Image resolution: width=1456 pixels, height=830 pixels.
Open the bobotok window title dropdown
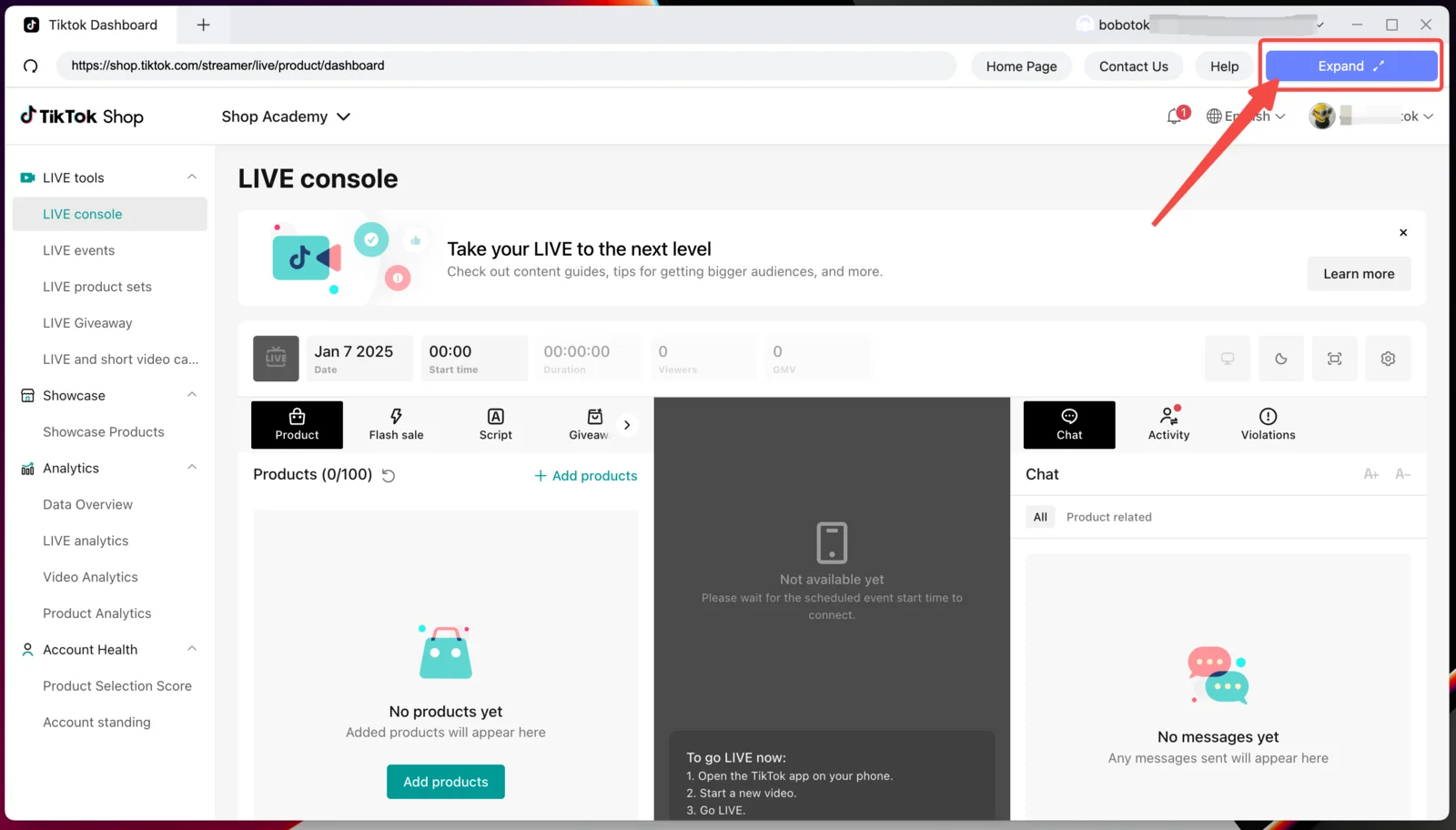(1320, 25)
